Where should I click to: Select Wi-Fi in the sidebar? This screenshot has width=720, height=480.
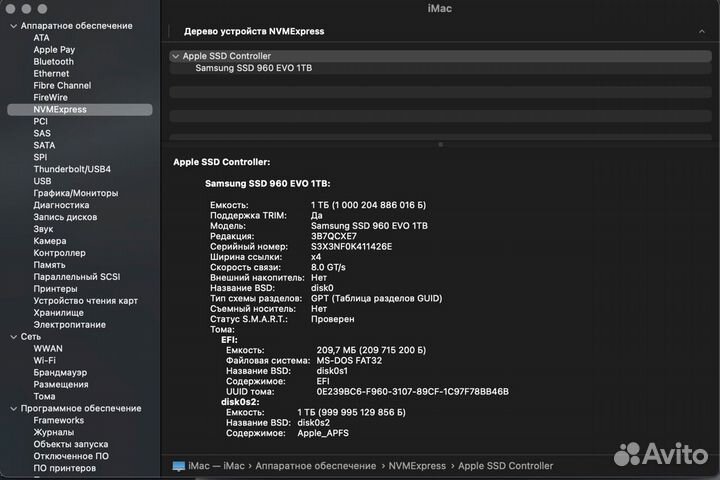click(44, 361)
